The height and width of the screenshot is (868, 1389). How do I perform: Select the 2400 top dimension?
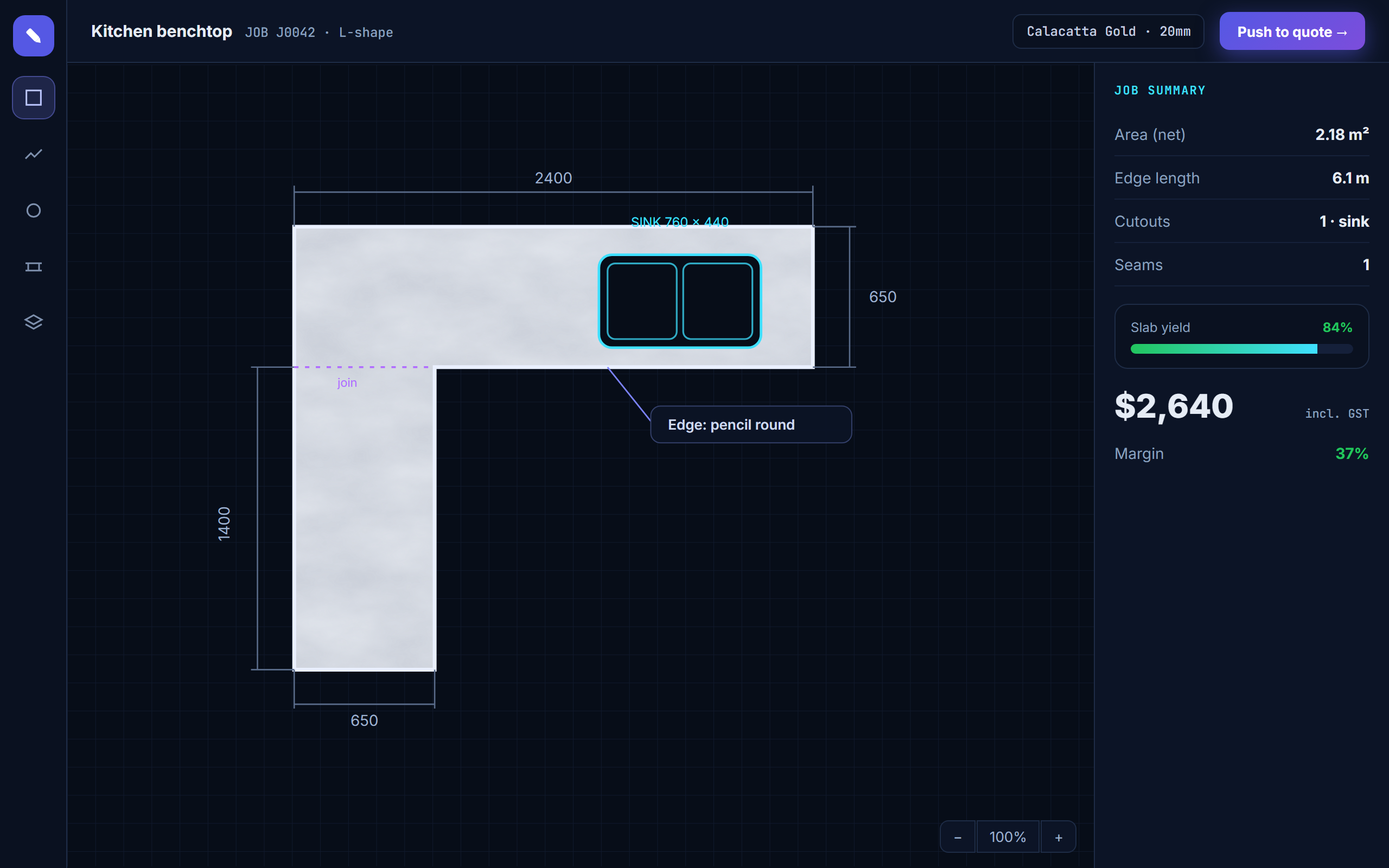[x=553, y=178]
